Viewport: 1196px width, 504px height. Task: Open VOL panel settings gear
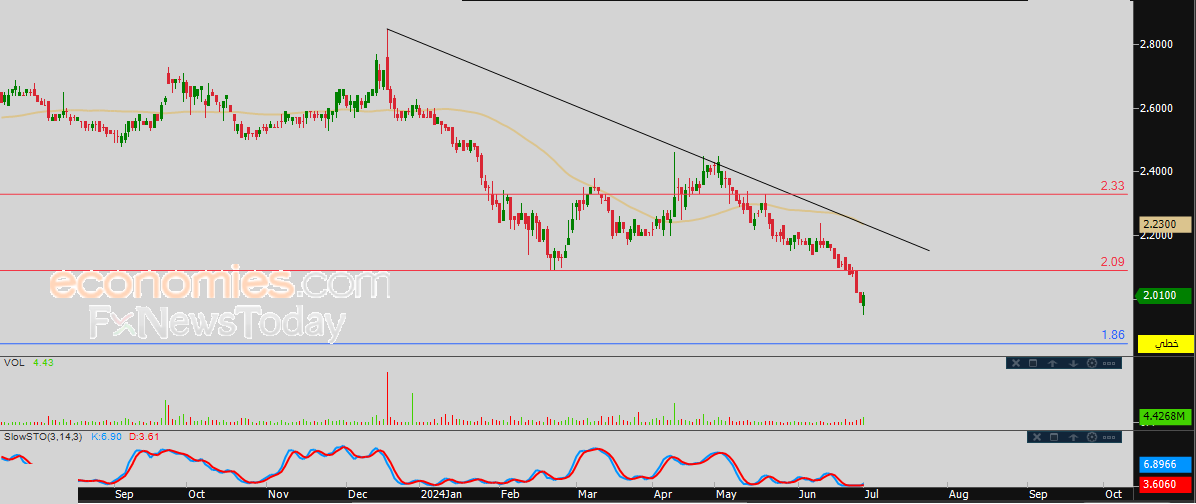pos(1092,363)
